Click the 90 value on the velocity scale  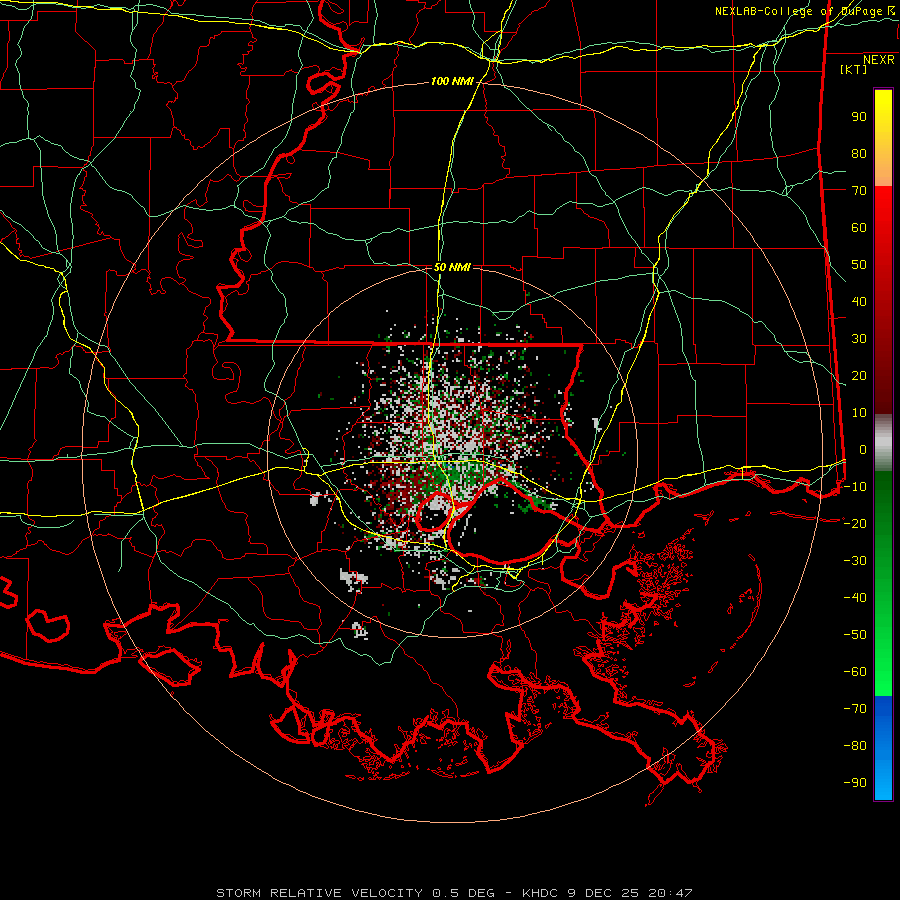coord(859,117)
